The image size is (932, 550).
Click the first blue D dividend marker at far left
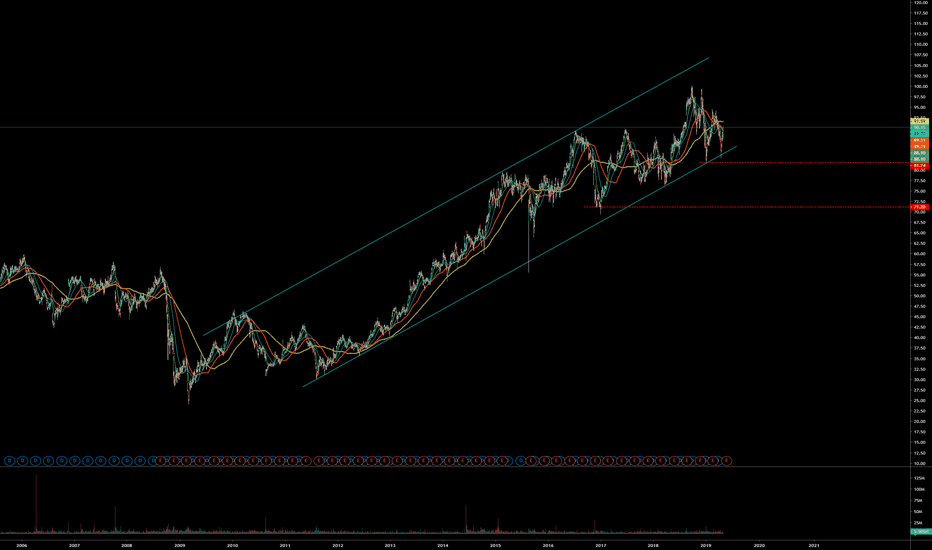click(9, 461)
